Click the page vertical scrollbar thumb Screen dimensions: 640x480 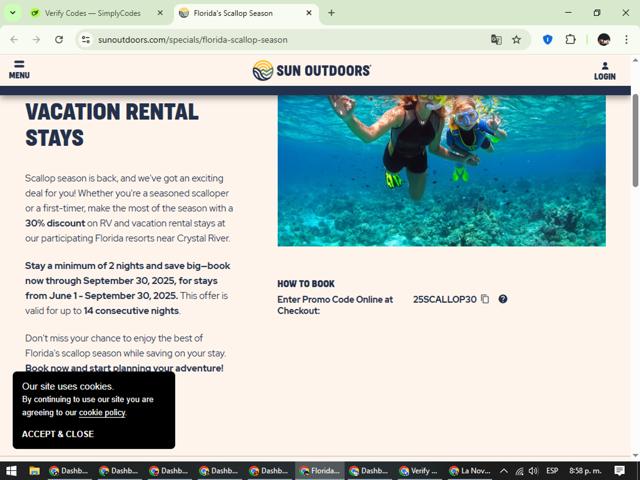pos(636,140)
